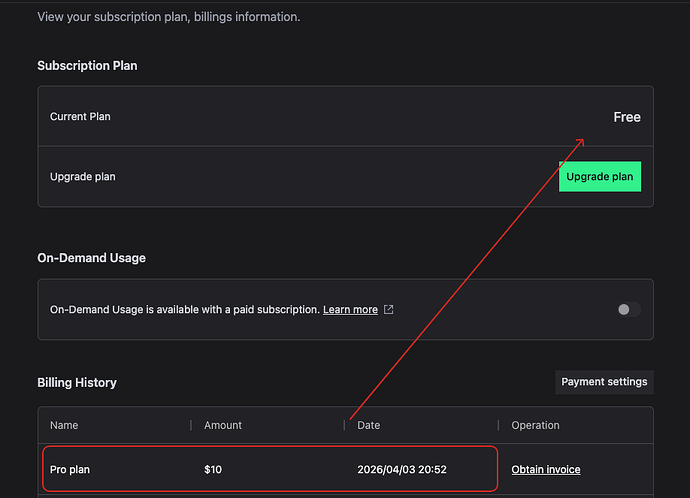Image resolution: width=690 pixels, height=498 pixels.
Task: Click the Current Plan label
Action: click(80, 117)
